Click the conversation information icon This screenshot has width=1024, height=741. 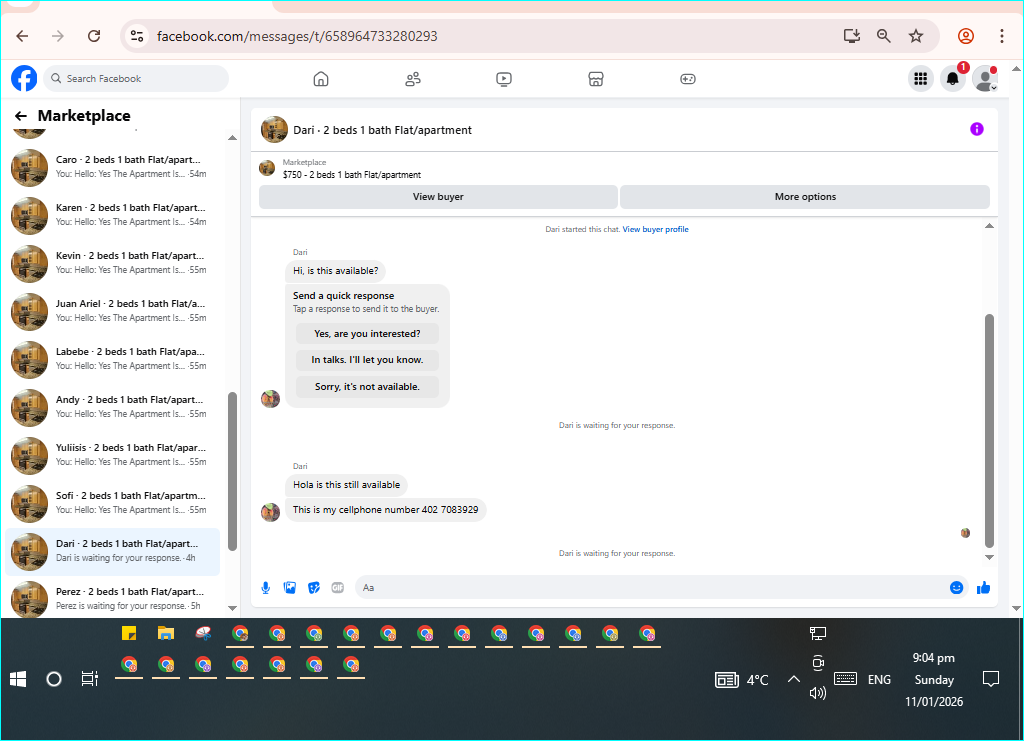click(x=976, y=129)
